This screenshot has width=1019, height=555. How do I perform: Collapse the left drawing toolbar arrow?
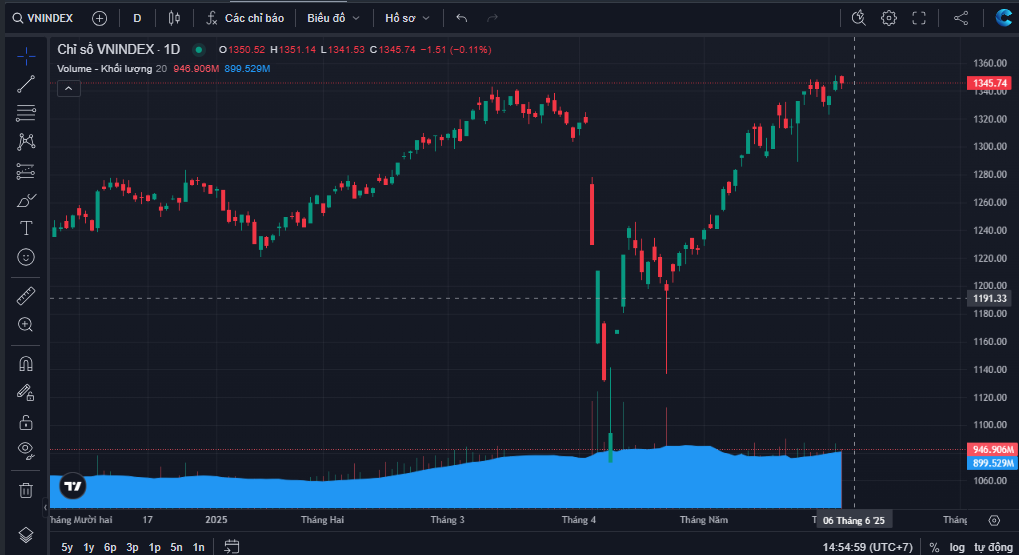pos(45,507)
